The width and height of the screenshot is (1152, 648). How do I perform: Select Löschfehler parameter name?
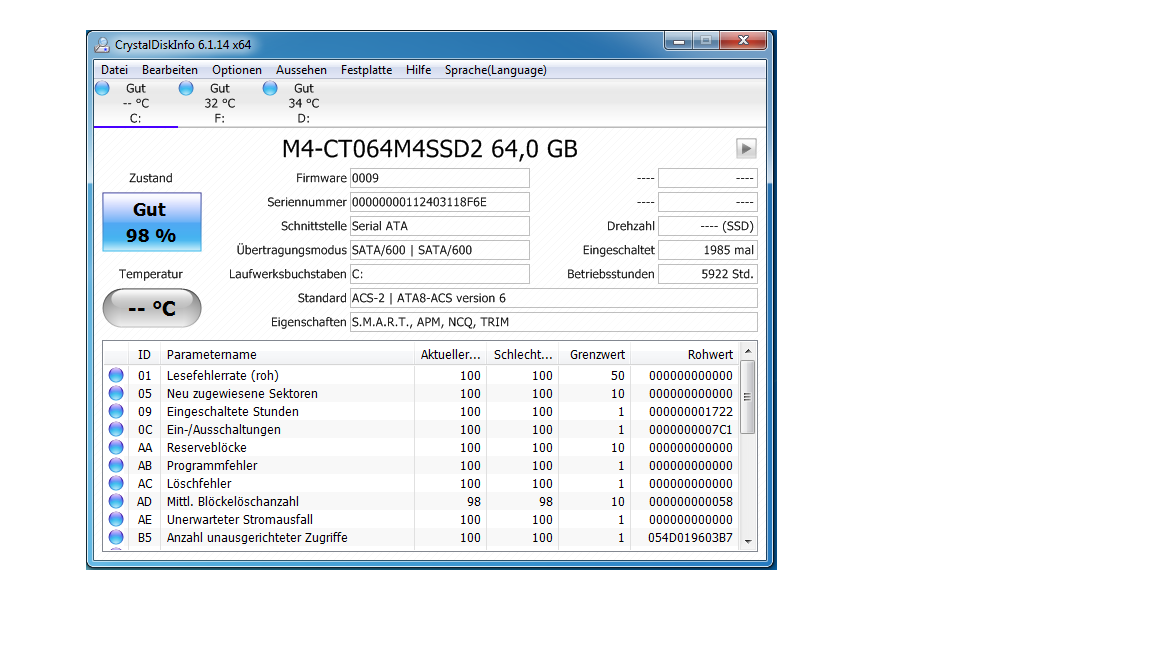tap(199, 483)
